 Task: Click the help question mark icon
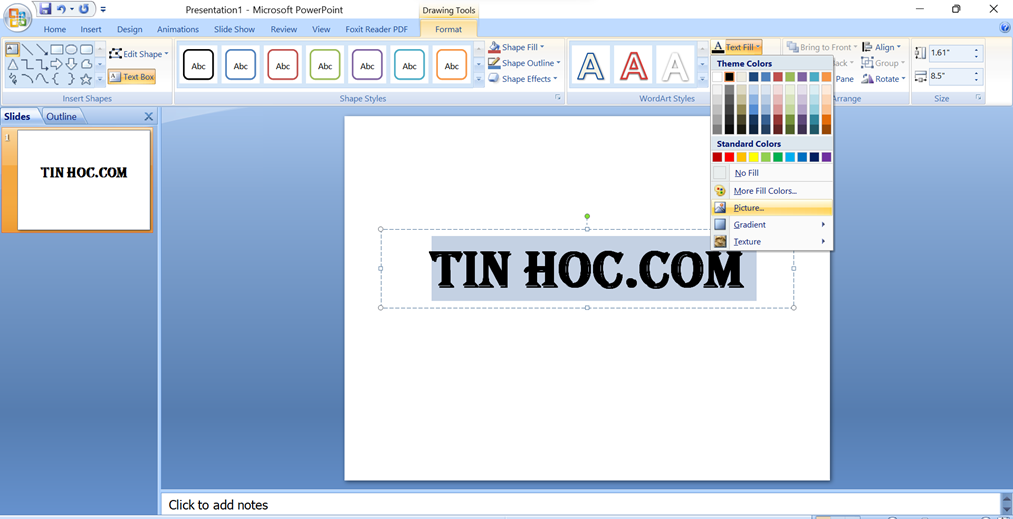(1005, 28)
